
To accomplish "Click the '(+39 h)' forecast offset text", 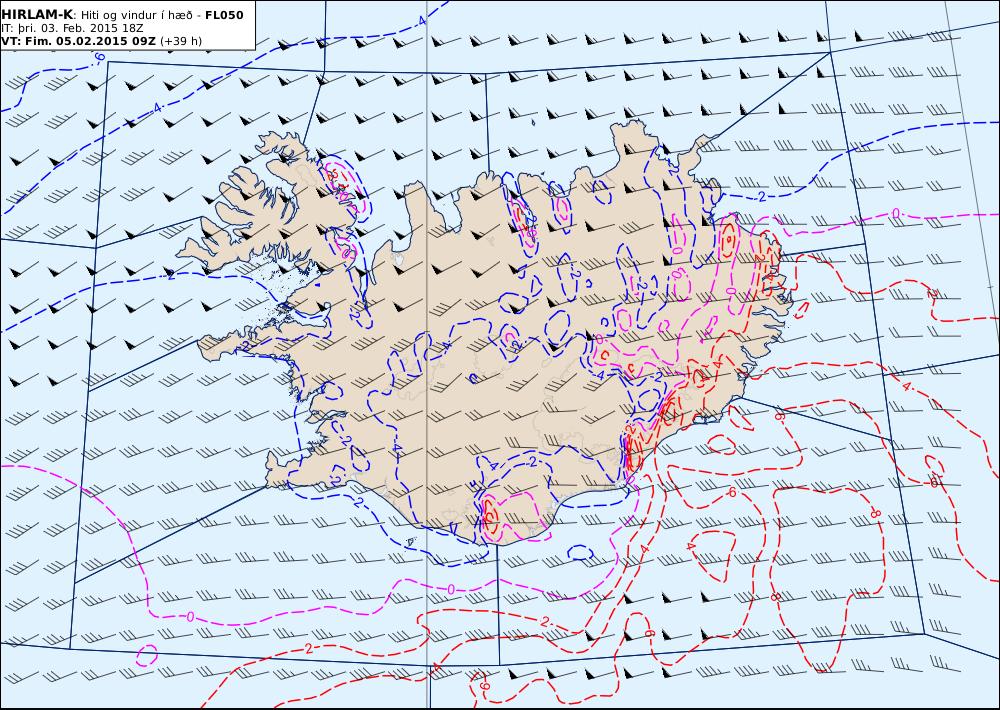I will click(x=180, y=41).
